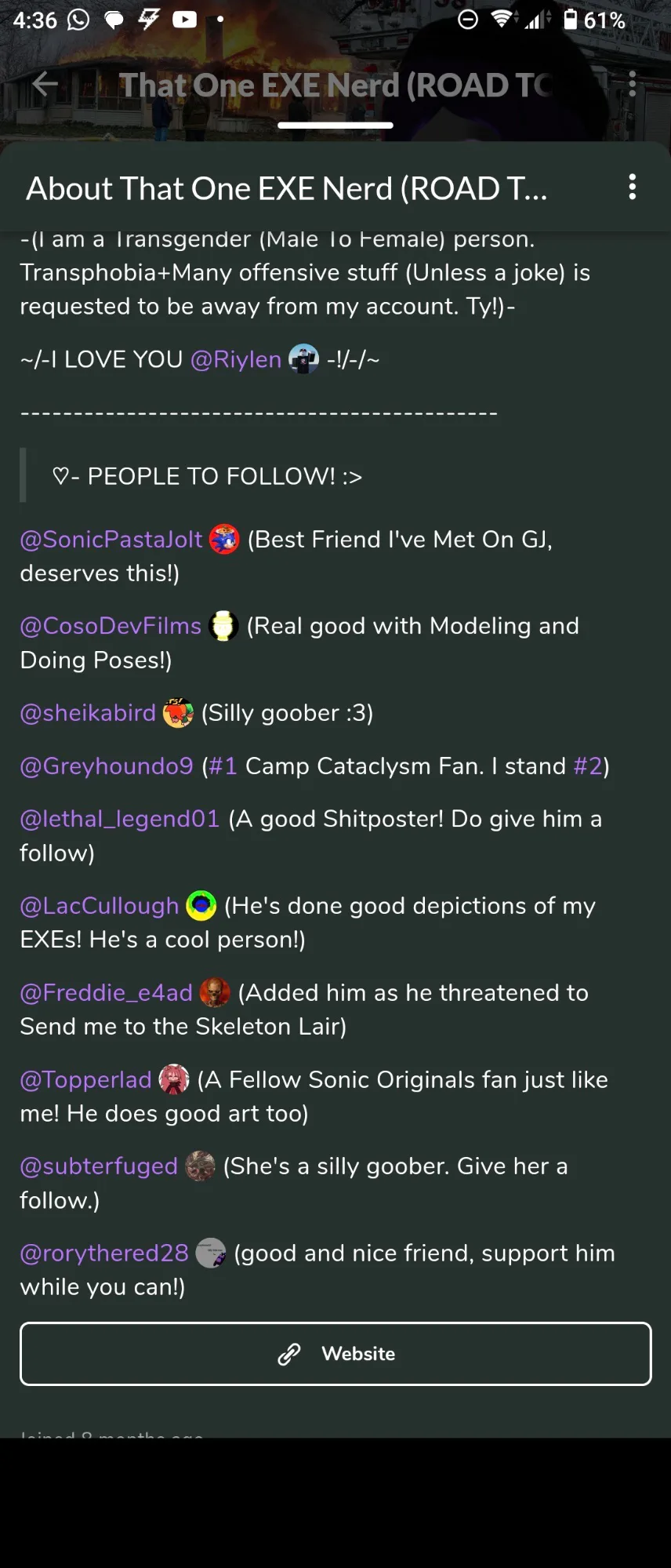
Task: Tap subterfuged's avatar icon
Action: [x=200, y=1166]
